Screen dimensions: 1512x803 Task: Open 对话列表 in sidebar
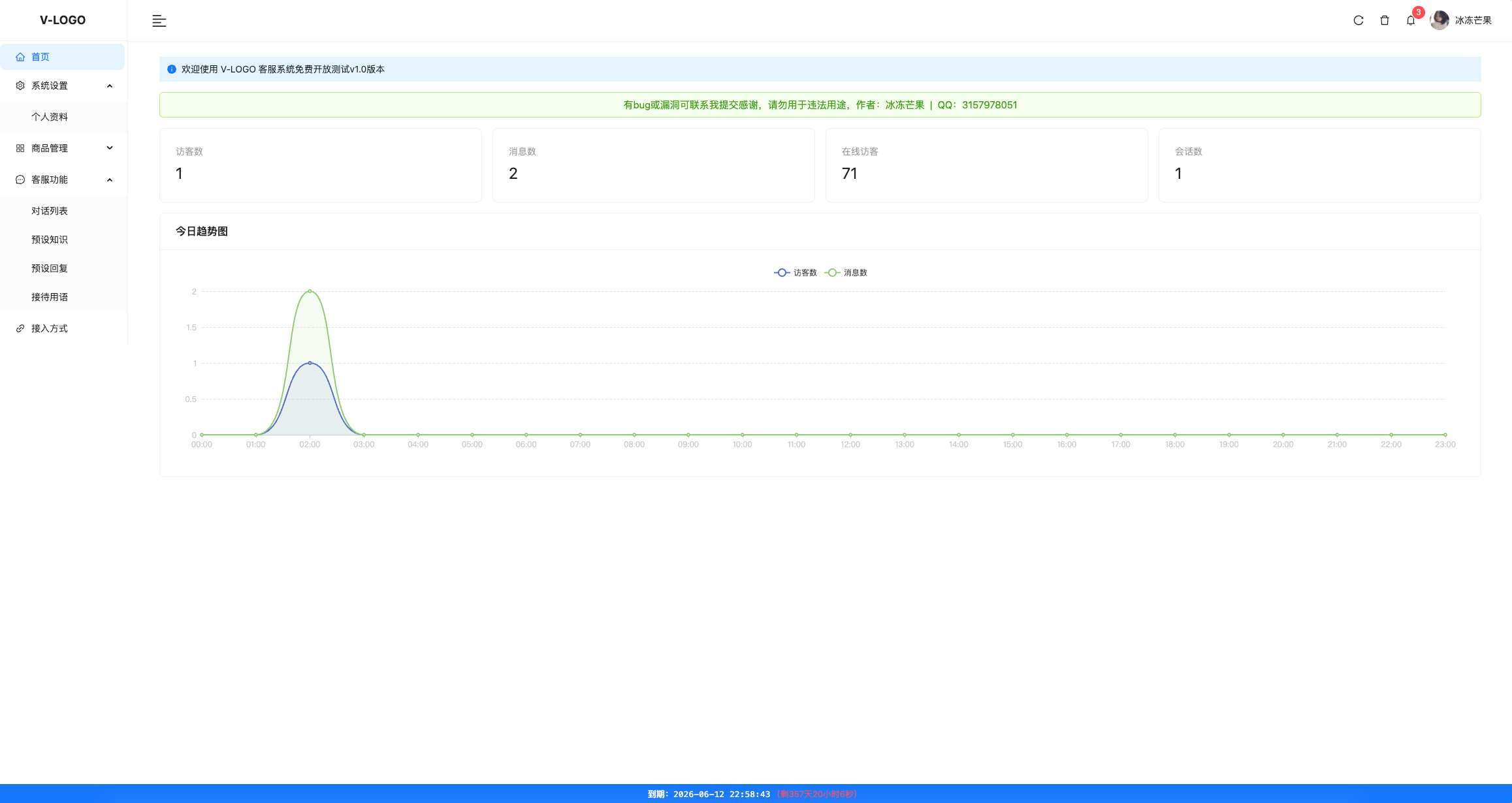(x=50, y=211)
